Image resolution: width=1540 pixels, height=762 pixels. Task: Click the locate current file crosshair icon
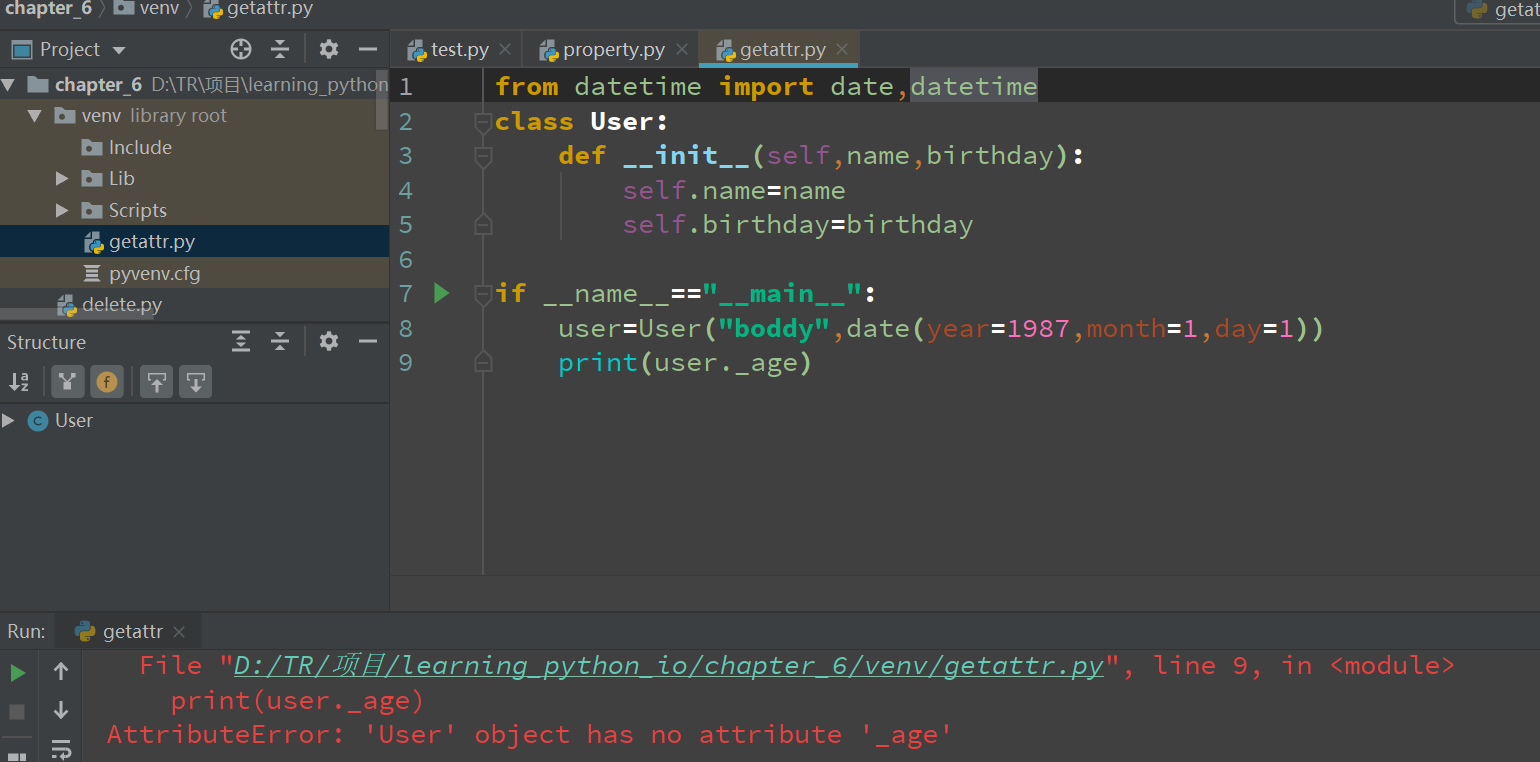click(x=241, y=49)
